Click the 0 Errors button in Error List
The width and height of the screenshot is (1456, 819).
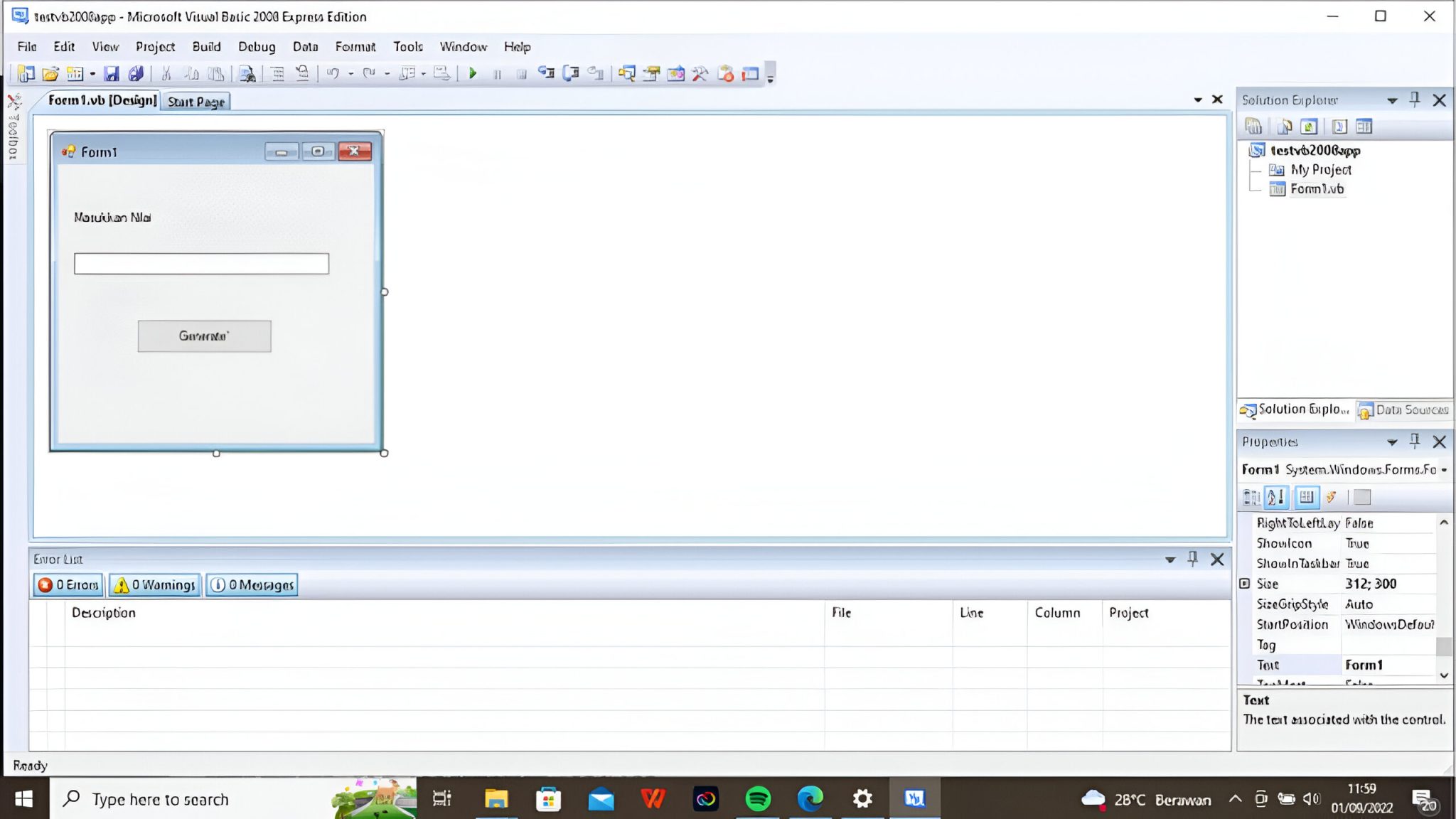[68, 584]
